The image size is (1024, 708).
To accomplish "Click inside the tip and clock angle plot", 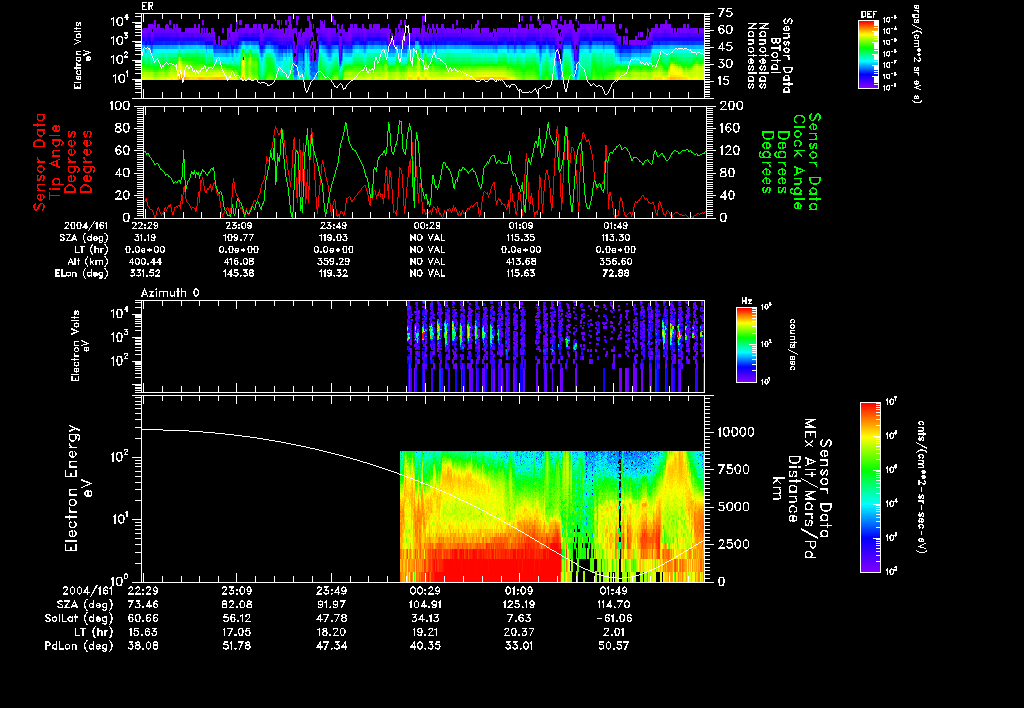I will pos(423,161).
